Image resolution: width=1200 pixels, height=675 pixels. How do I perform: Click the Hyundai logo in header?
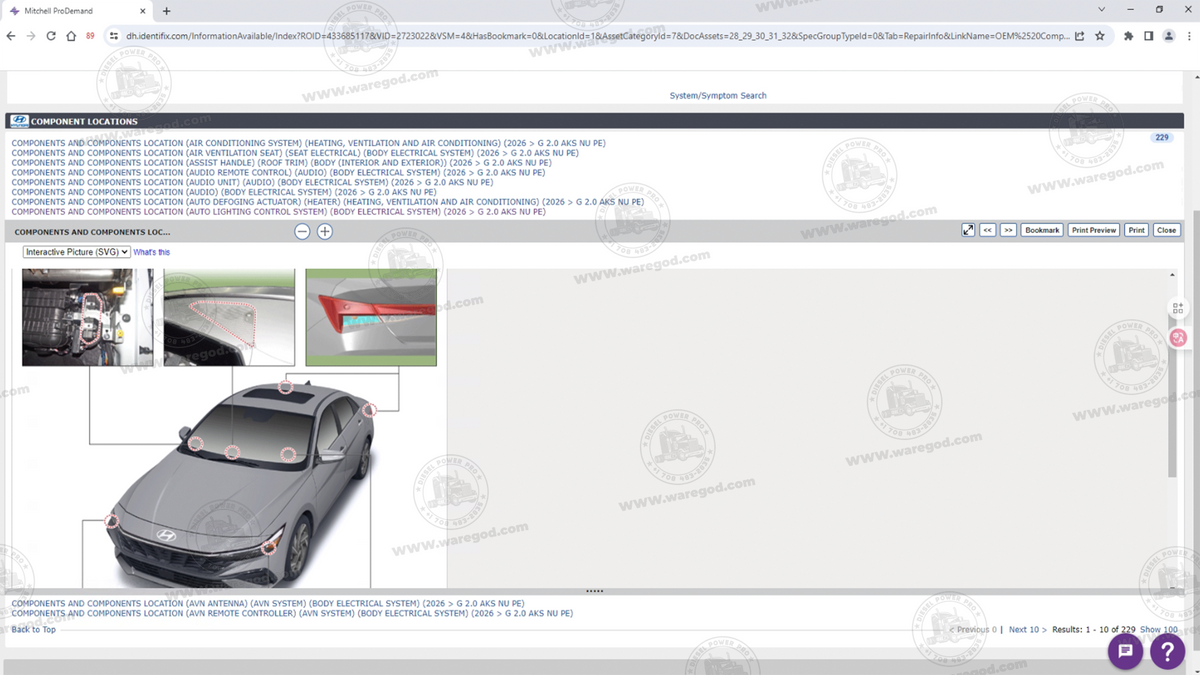coord(19,121)
